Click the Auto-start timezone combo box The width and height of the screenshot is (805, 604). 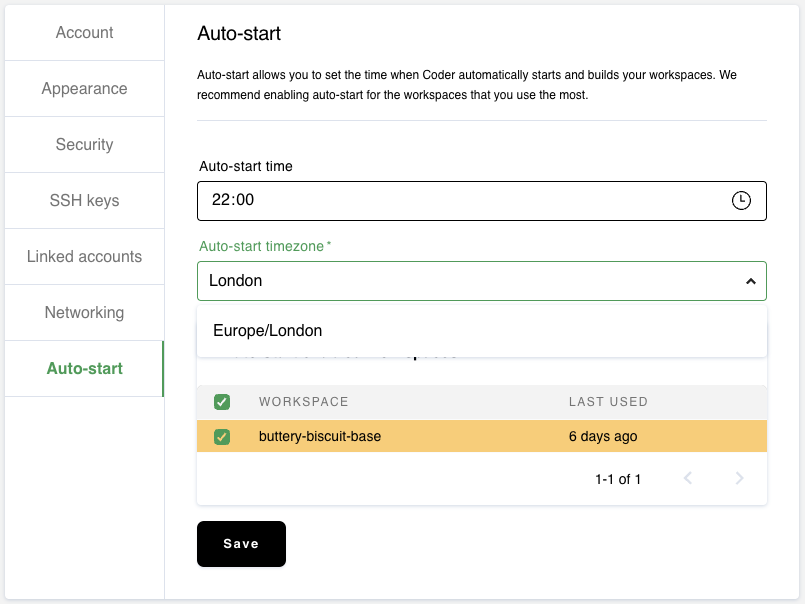tap(470, 281)
